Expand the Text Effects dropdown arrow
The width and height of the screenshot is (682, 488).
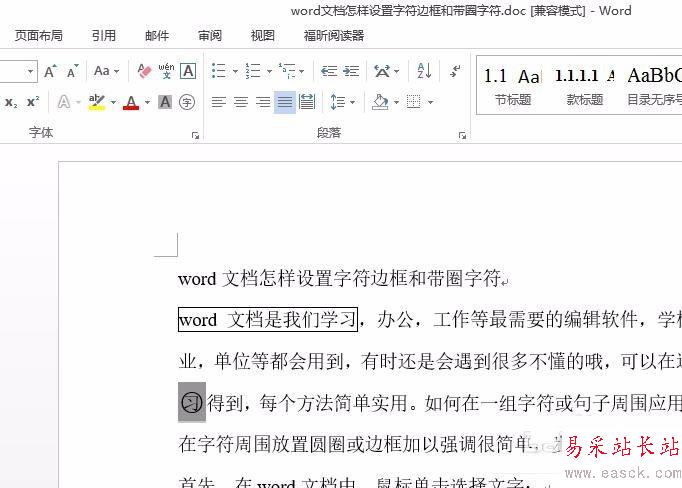[x=78, y=103]
